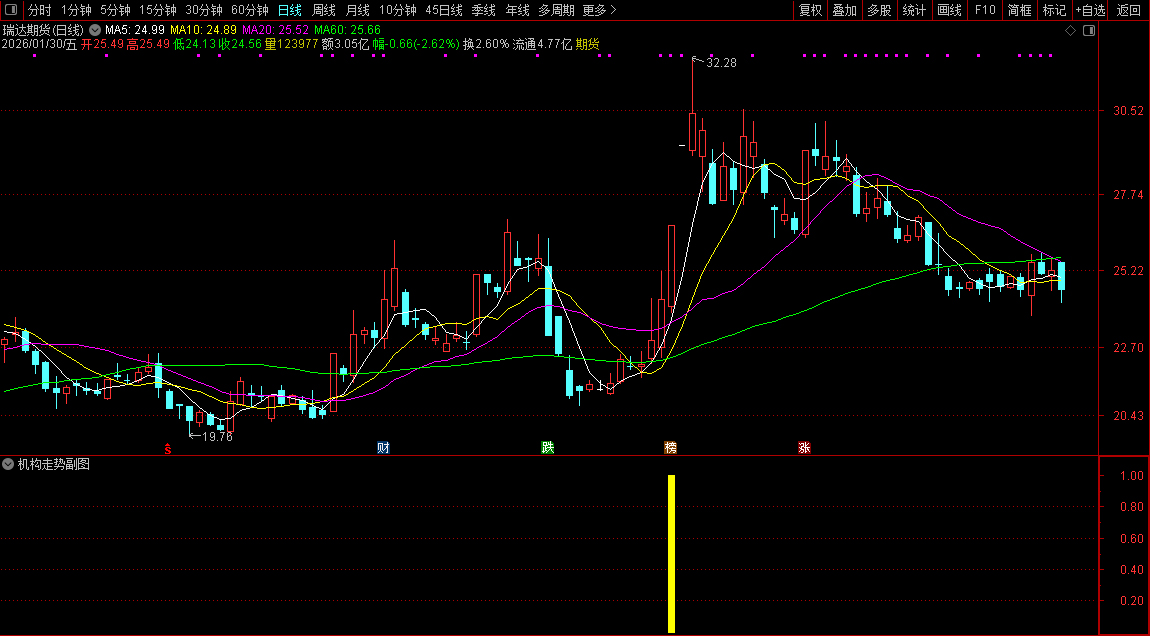Expand the 更多 periods menu
This screenshot has height=636, width=1150.
coord(598,10)
